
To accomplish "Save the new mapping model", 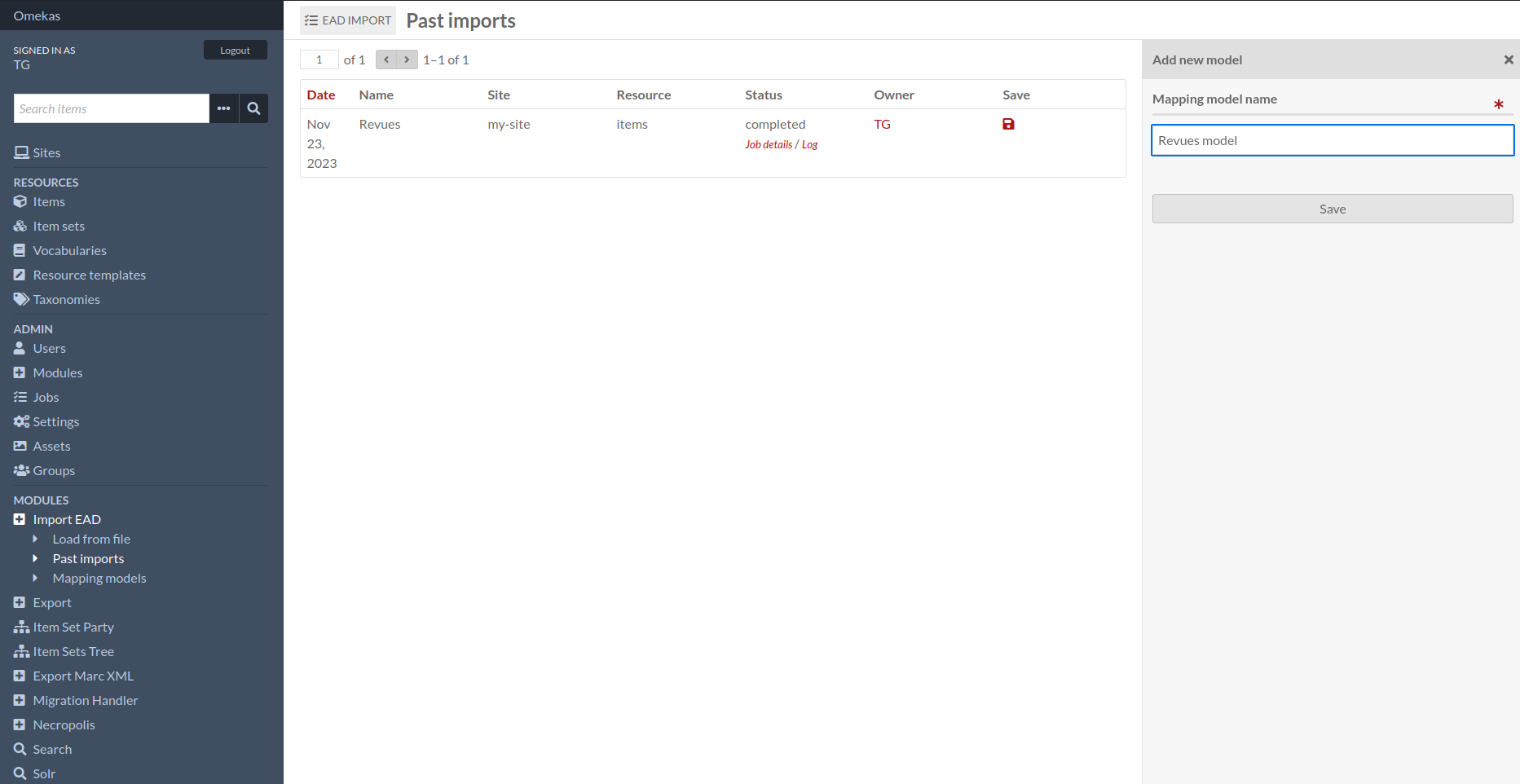I will 1333,209.
